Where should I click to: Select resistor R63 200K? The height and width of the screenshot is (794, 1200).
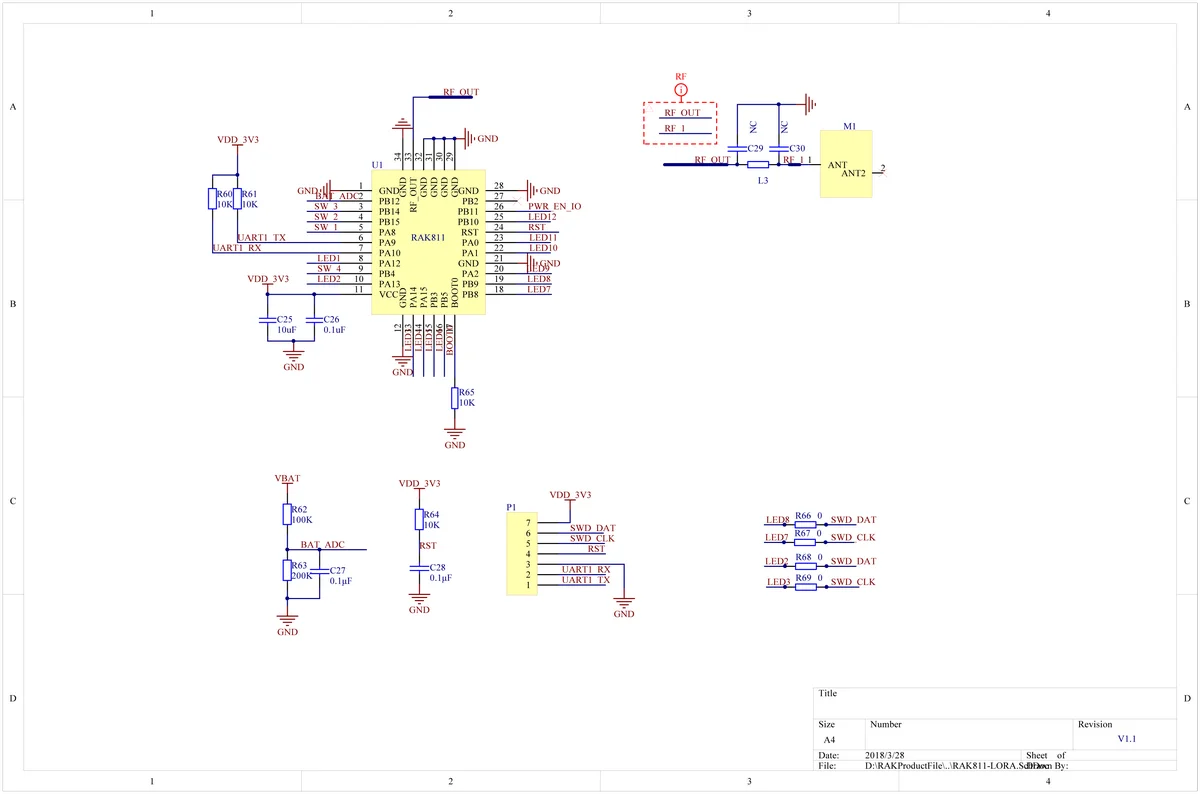(x=287, y=571)
